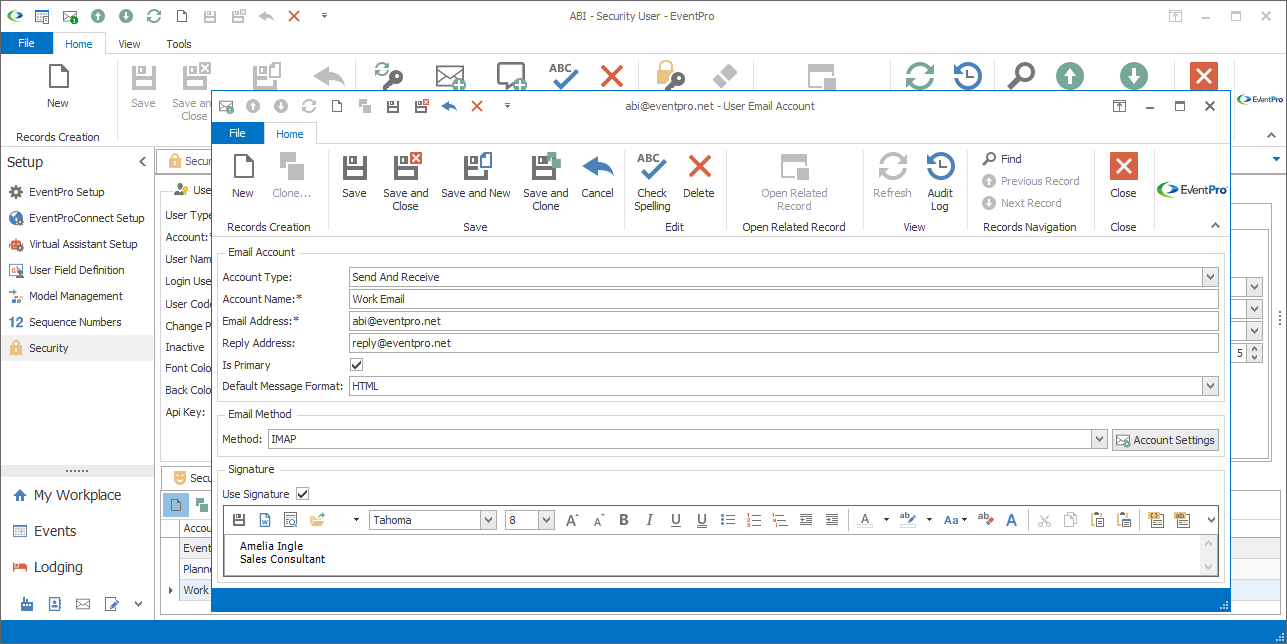Click the add email envelope icon in the main ribbon

(451, 77)
